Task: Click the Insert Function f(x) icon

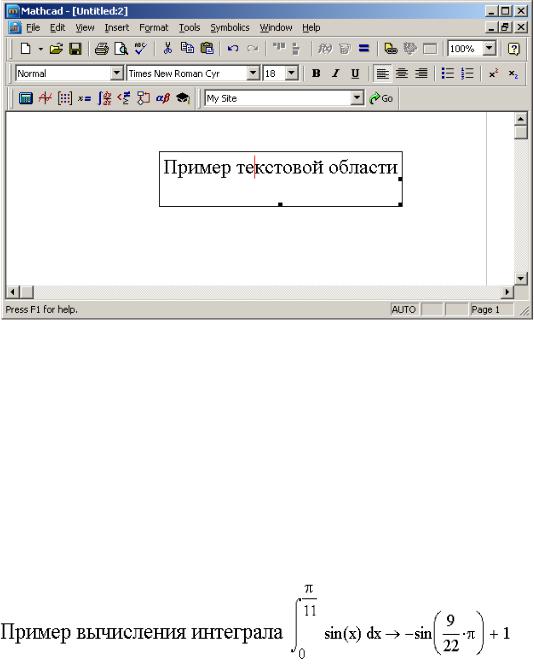Action: tap(325, 48)
